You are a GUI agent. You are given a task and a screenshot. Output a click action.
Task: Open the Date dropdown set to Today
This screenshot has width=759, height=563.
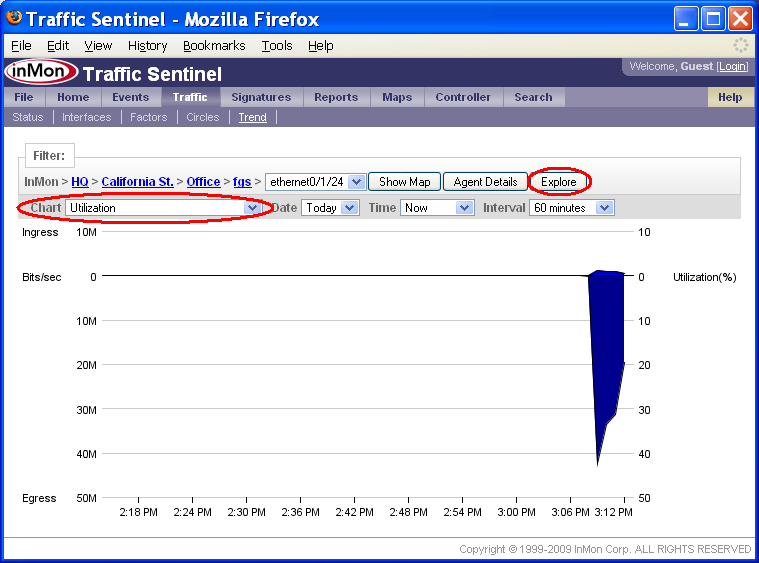pos(330,208)
